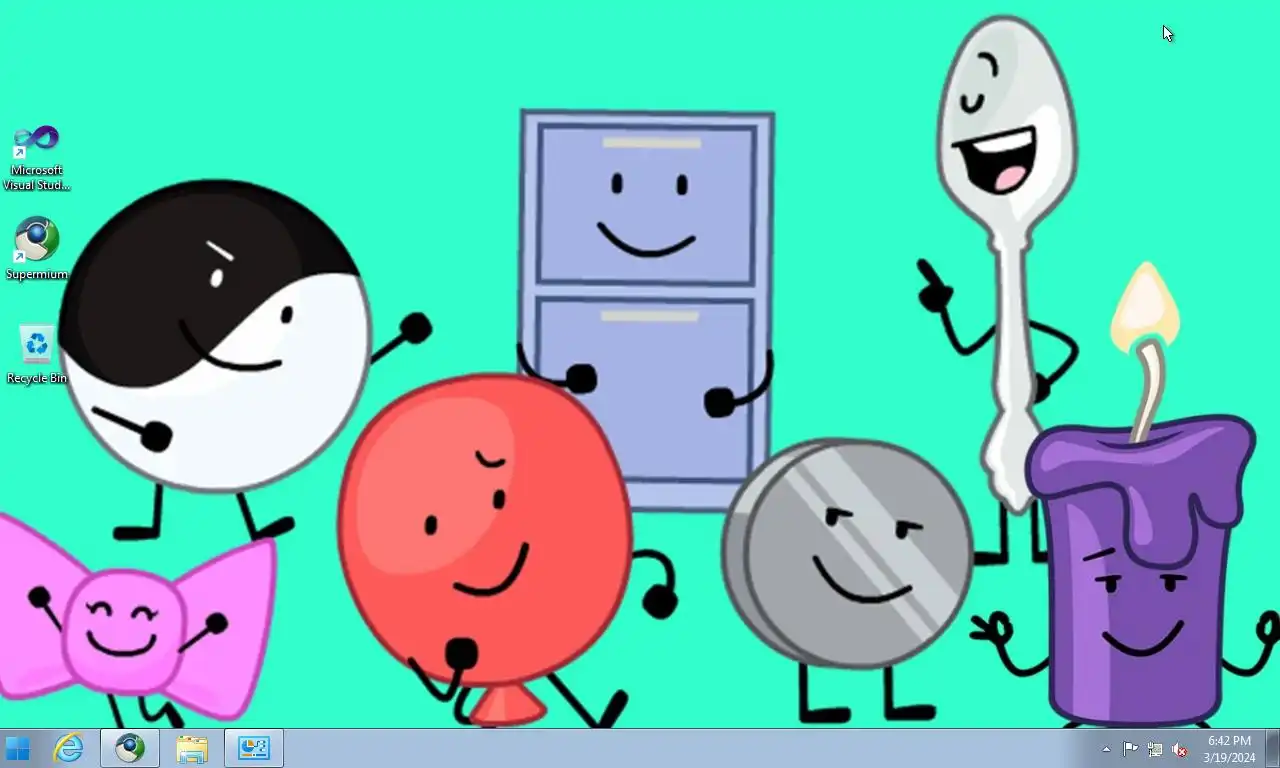Open the Action Center flag icon

click(x=1130, y=749)
